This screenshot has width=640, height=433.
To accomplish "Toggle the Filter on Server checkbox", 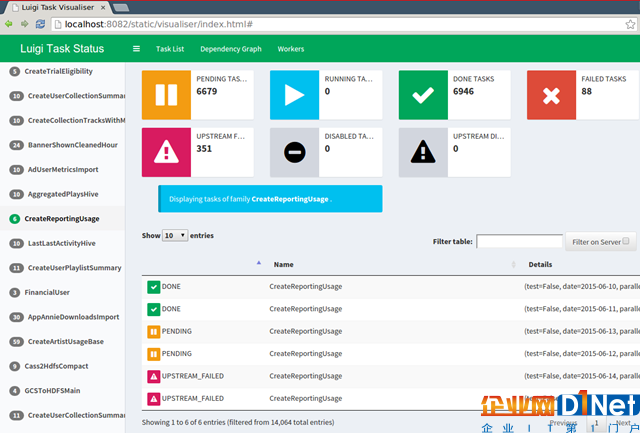I will click(626, 241).
